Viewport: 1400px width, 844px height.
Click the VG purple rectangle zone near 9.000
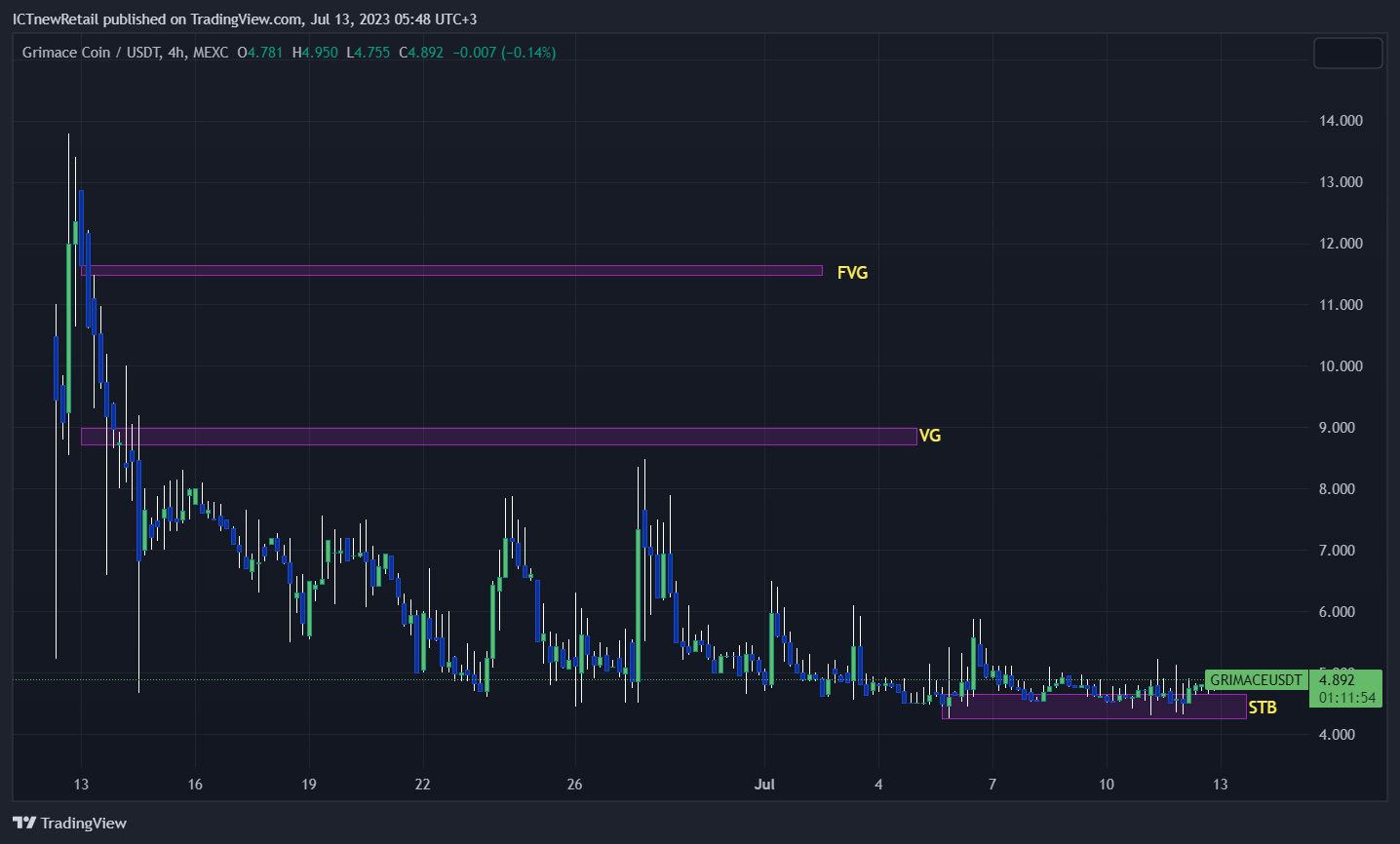tap(498, 437)
